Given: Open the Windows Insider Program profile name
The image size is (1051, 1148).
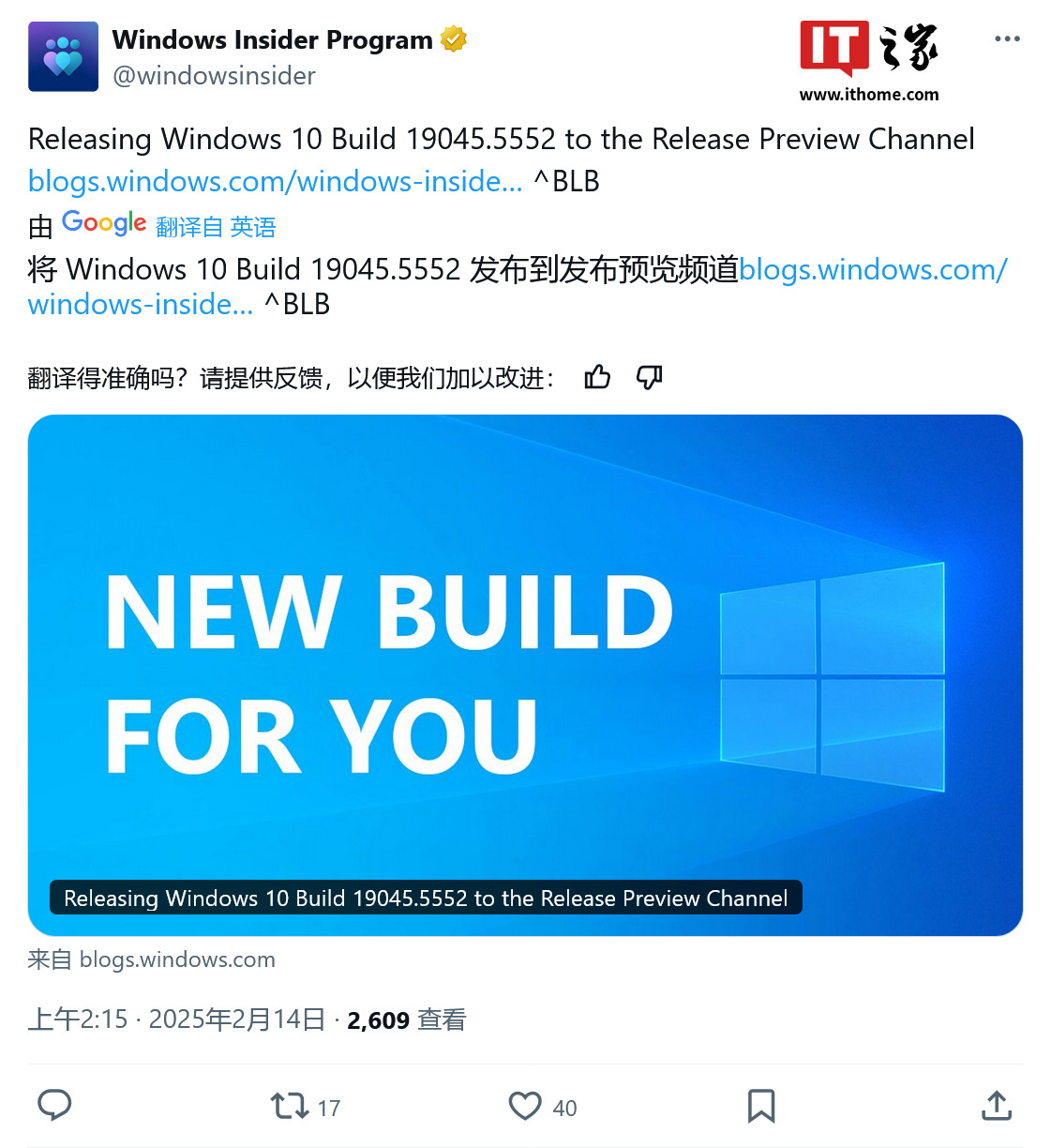Looking at the screenshot, I should tap(272, 39).
